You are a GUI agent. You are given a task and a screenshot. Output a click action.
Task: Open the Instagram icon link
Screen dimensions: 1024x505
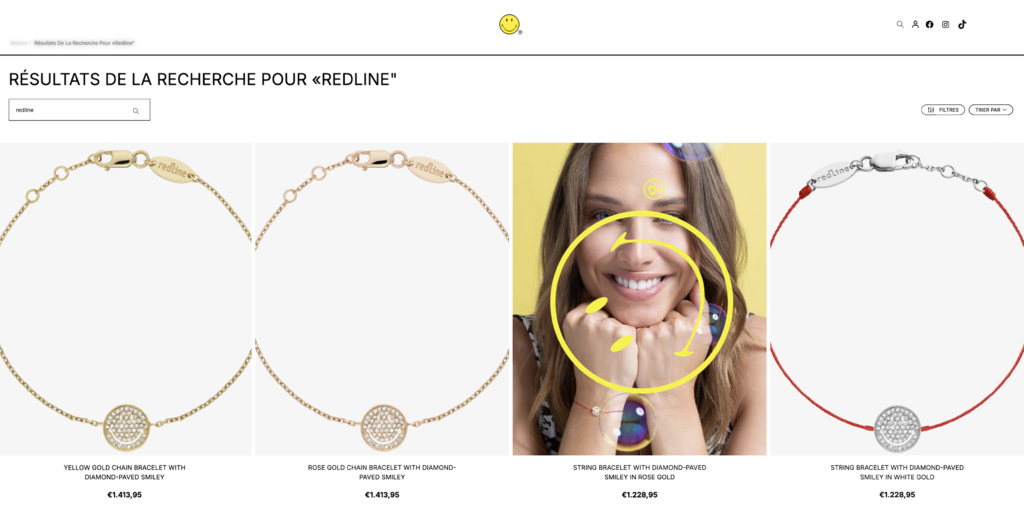(x=945, y=24)
